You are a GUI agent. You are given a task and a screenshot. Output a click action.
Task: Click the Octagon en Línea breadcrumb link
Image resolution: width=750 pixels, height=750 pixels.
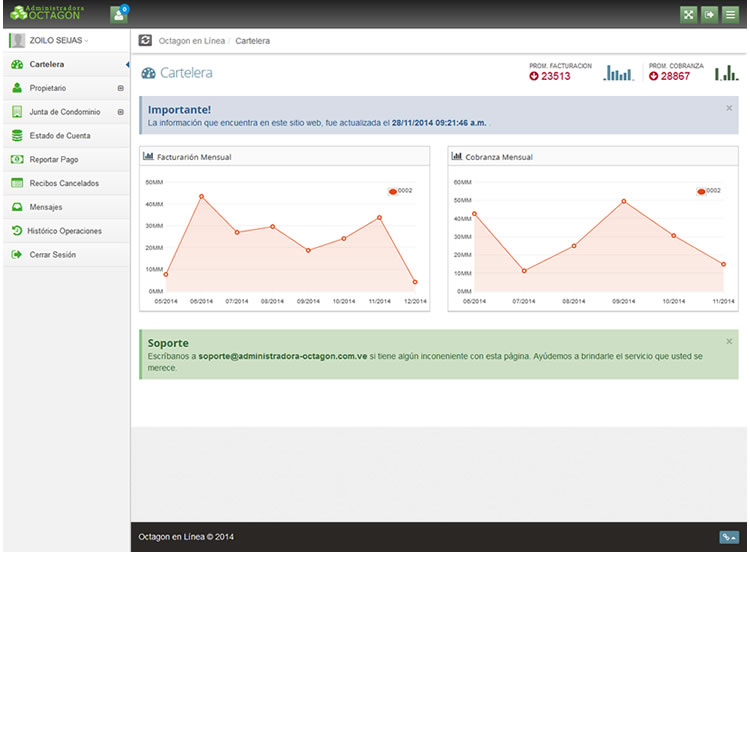(190, 41)
